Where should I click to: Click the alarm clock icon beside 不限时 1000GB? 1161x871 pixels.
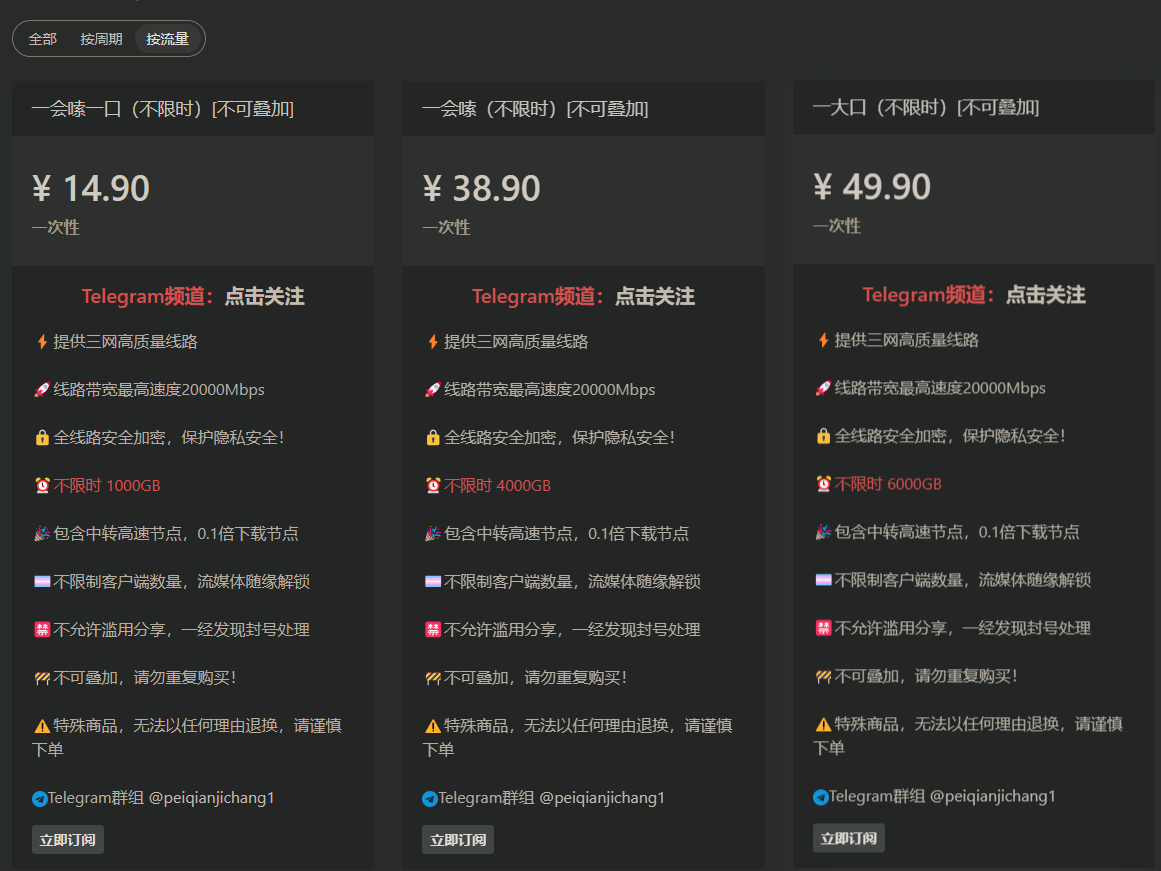[x=42, y=486]
